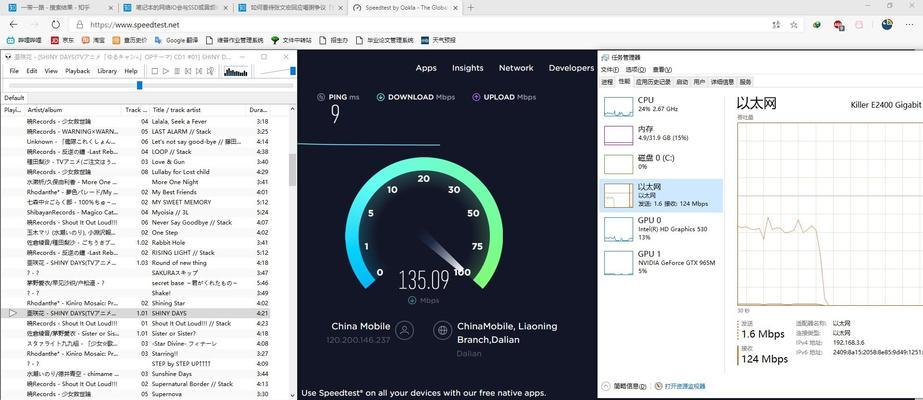
Task: Open the browser profile avatar
Action: click(887, 24)
